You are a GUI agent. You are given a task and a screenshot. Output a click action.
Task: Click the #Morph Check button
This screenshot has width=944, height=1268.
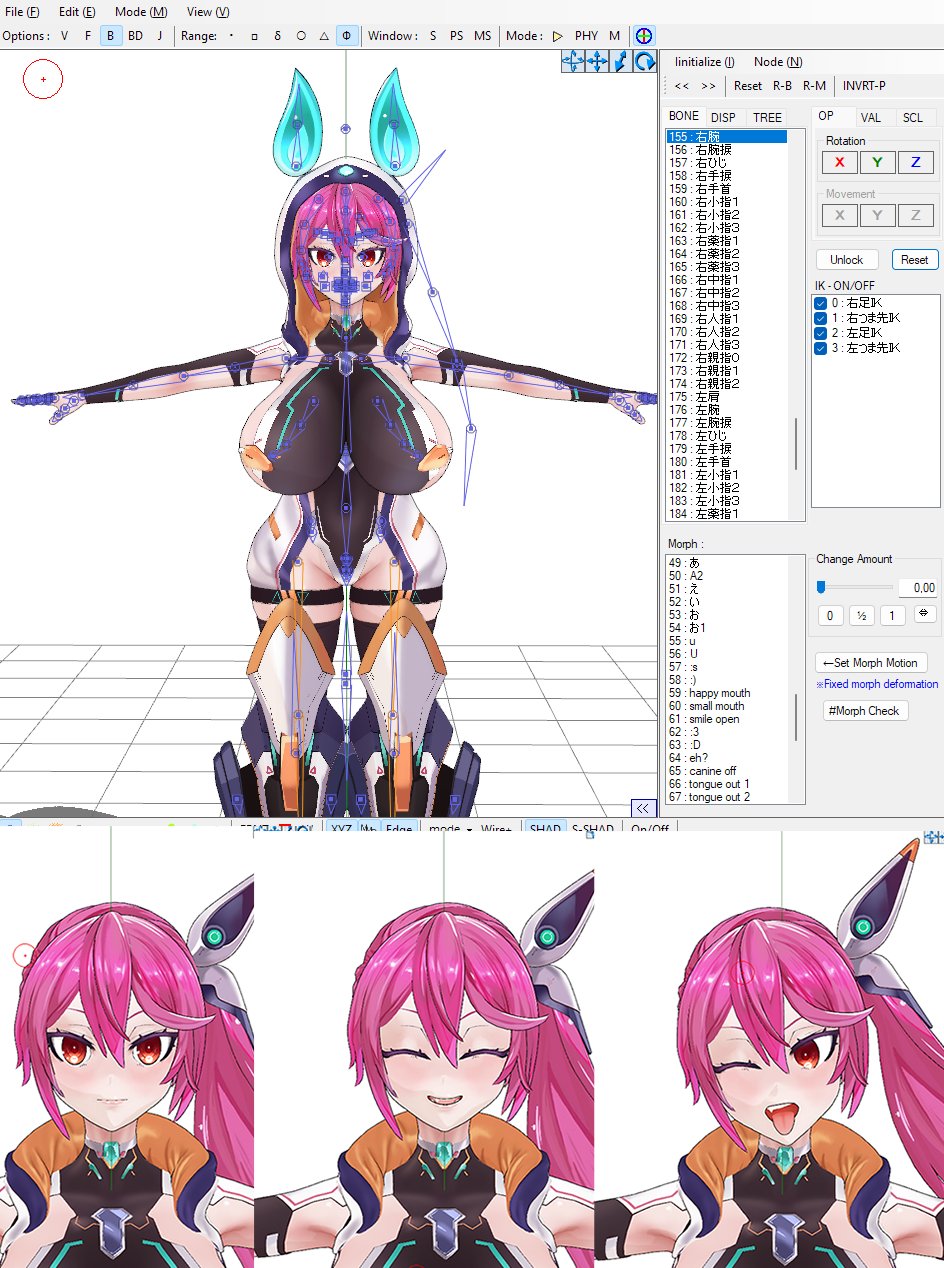tap(865, 711)
